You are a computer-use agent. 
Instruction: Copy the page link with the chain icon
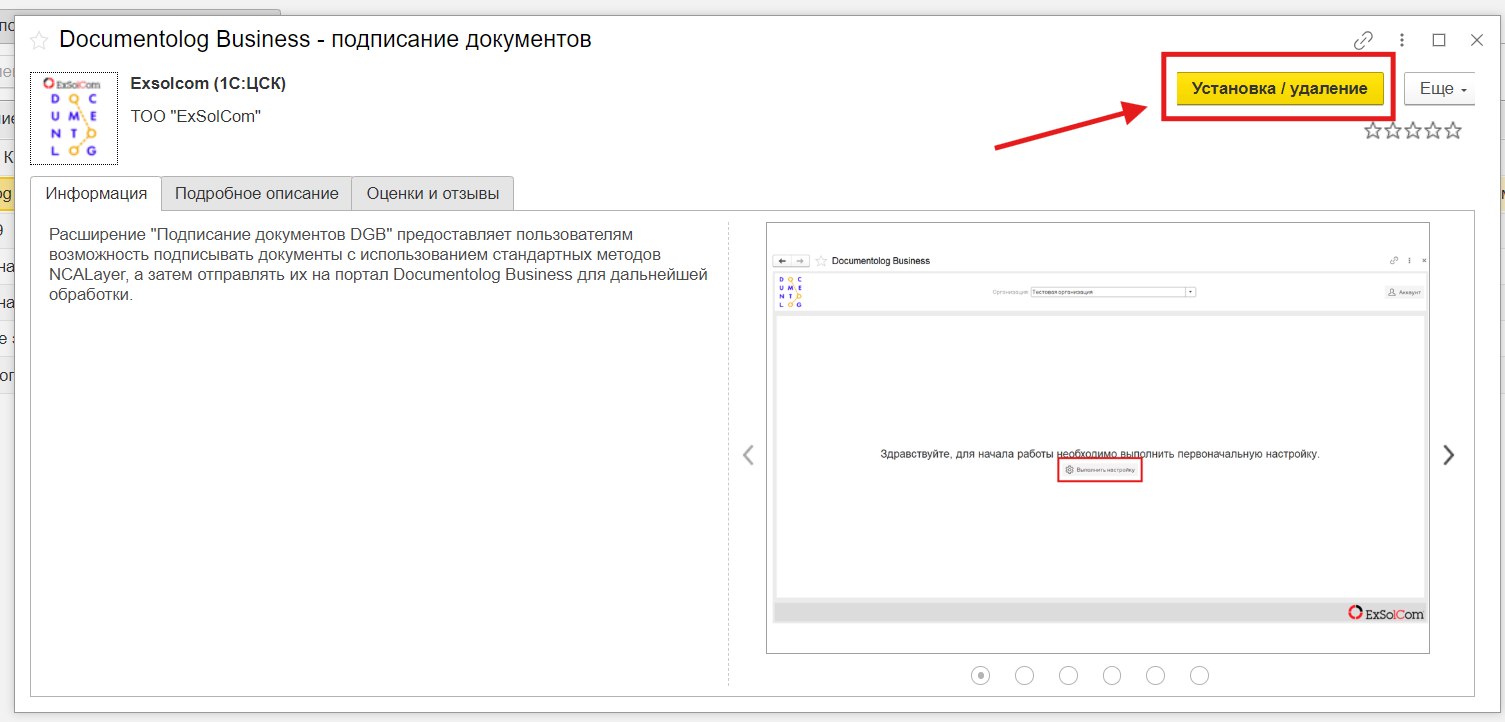pyautogui.click(x=1363, y=40)
